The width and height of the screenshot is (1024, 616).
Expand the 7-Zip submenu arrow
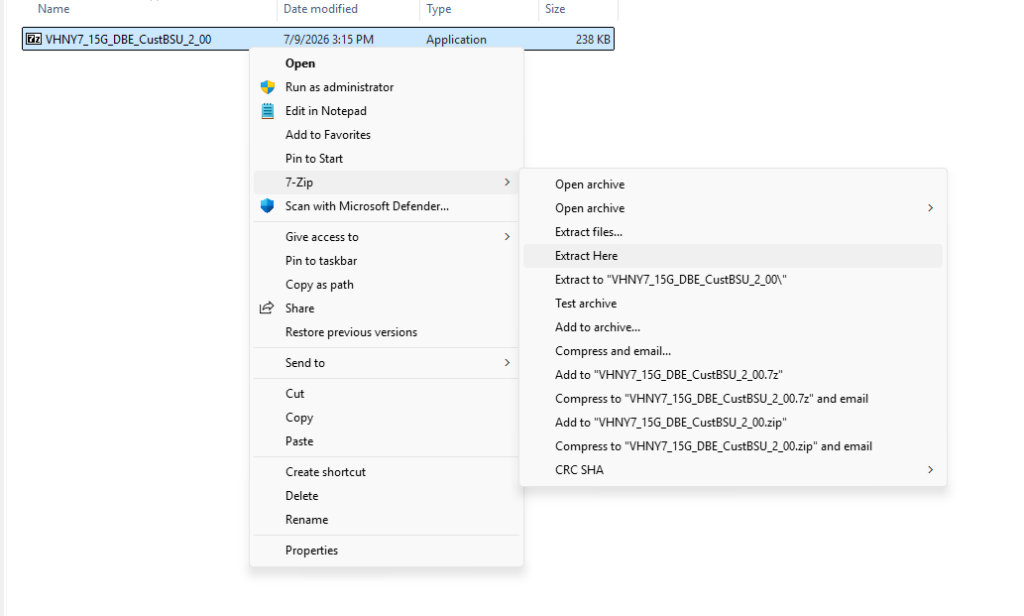click(x=507, y=182)
